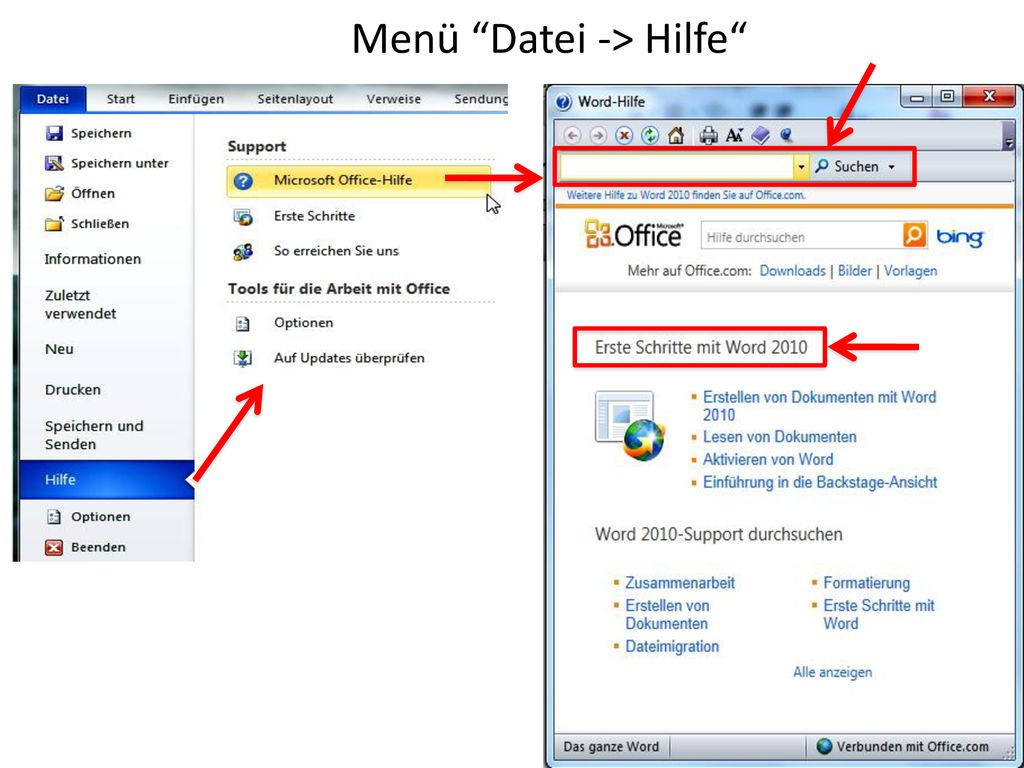
Task: Open Zuletzt verwendet
Action: click(80, 304)
